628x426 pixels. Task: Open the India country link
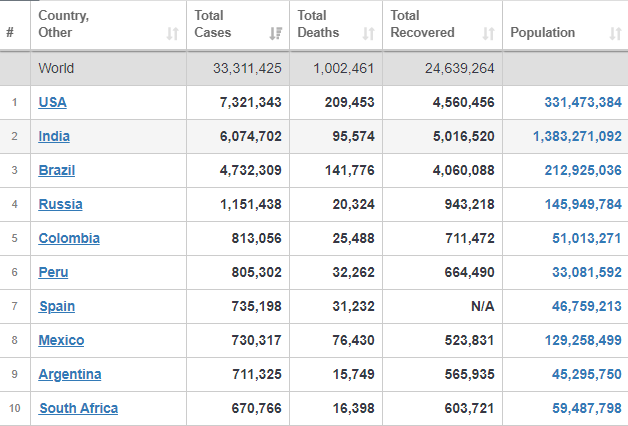54,136
